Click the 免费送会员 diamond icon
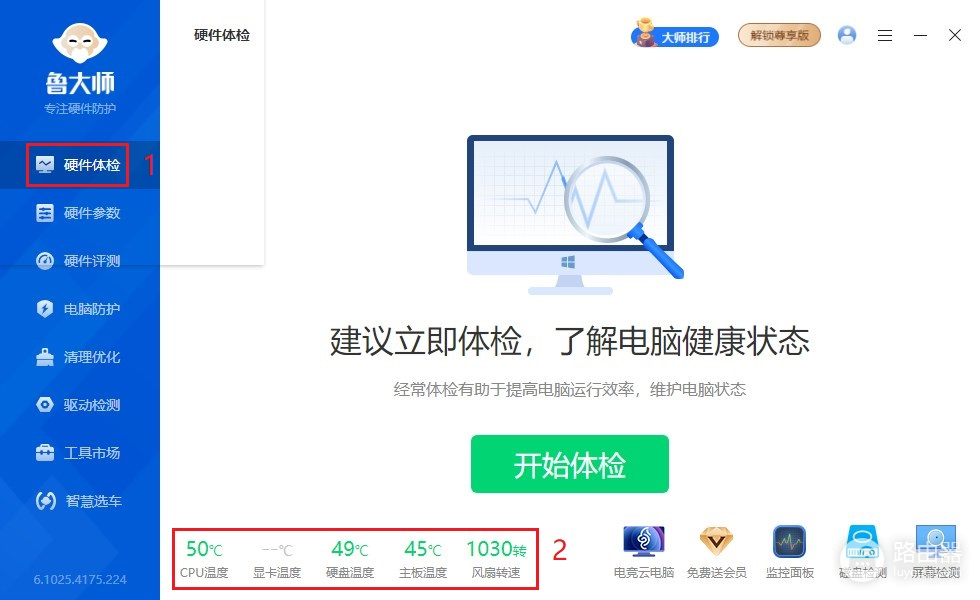This screenshot has width=980, height=600. (716, 541)
